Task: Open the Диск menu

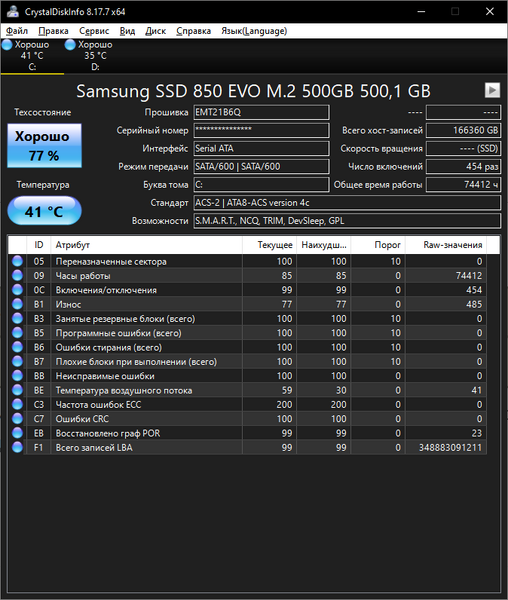Action: (x=155, y=31)
